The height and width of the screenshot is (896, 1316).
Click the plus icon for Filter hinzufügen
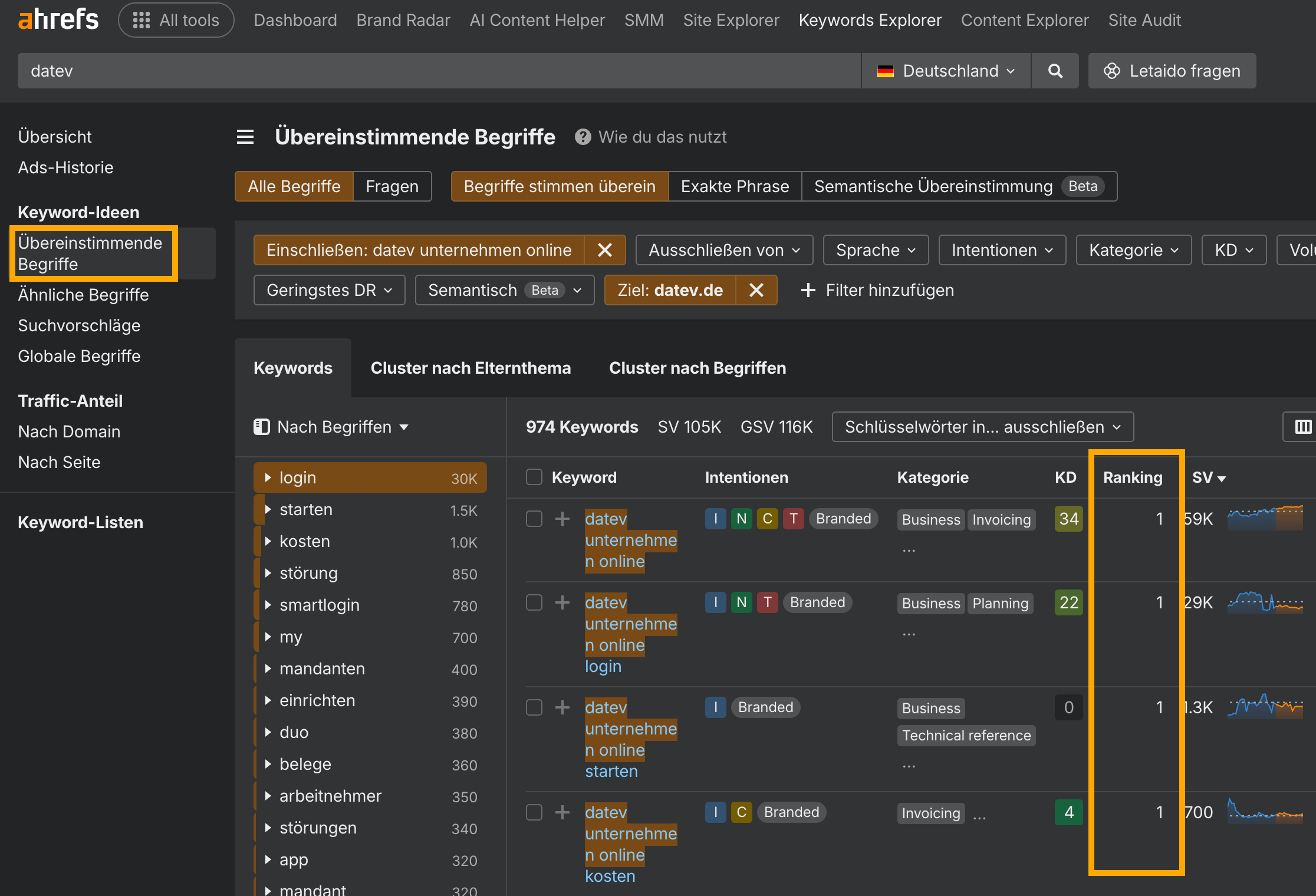tap(808, 290)
